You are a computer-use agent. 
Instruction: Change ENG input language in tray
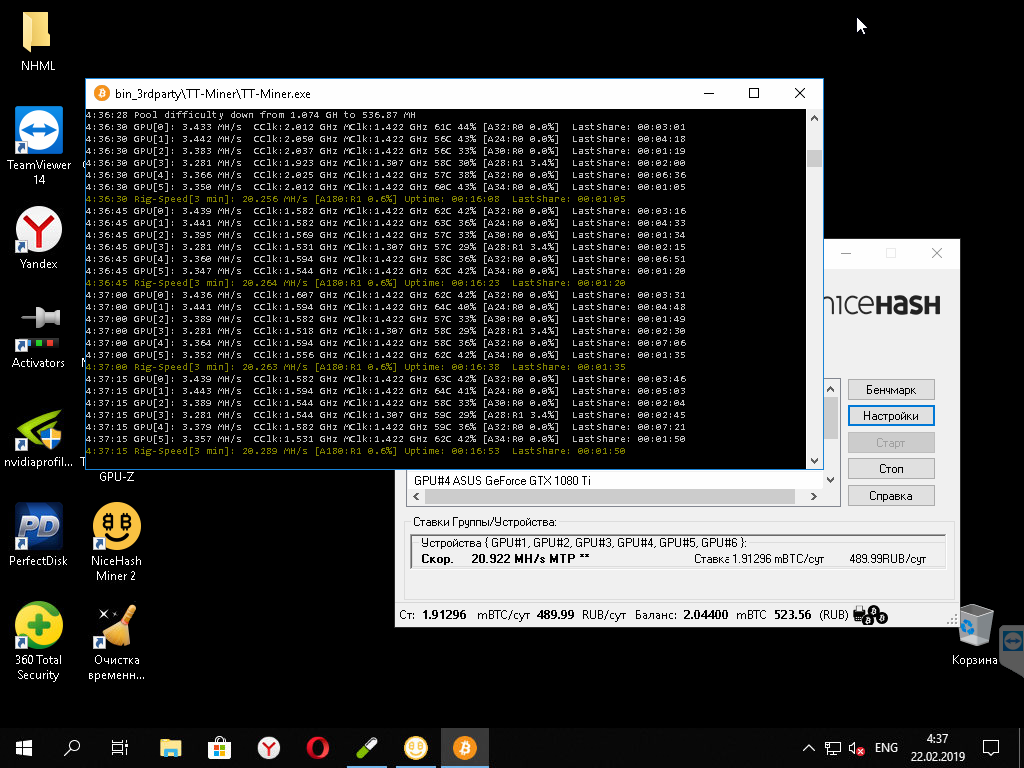point(886,748)
